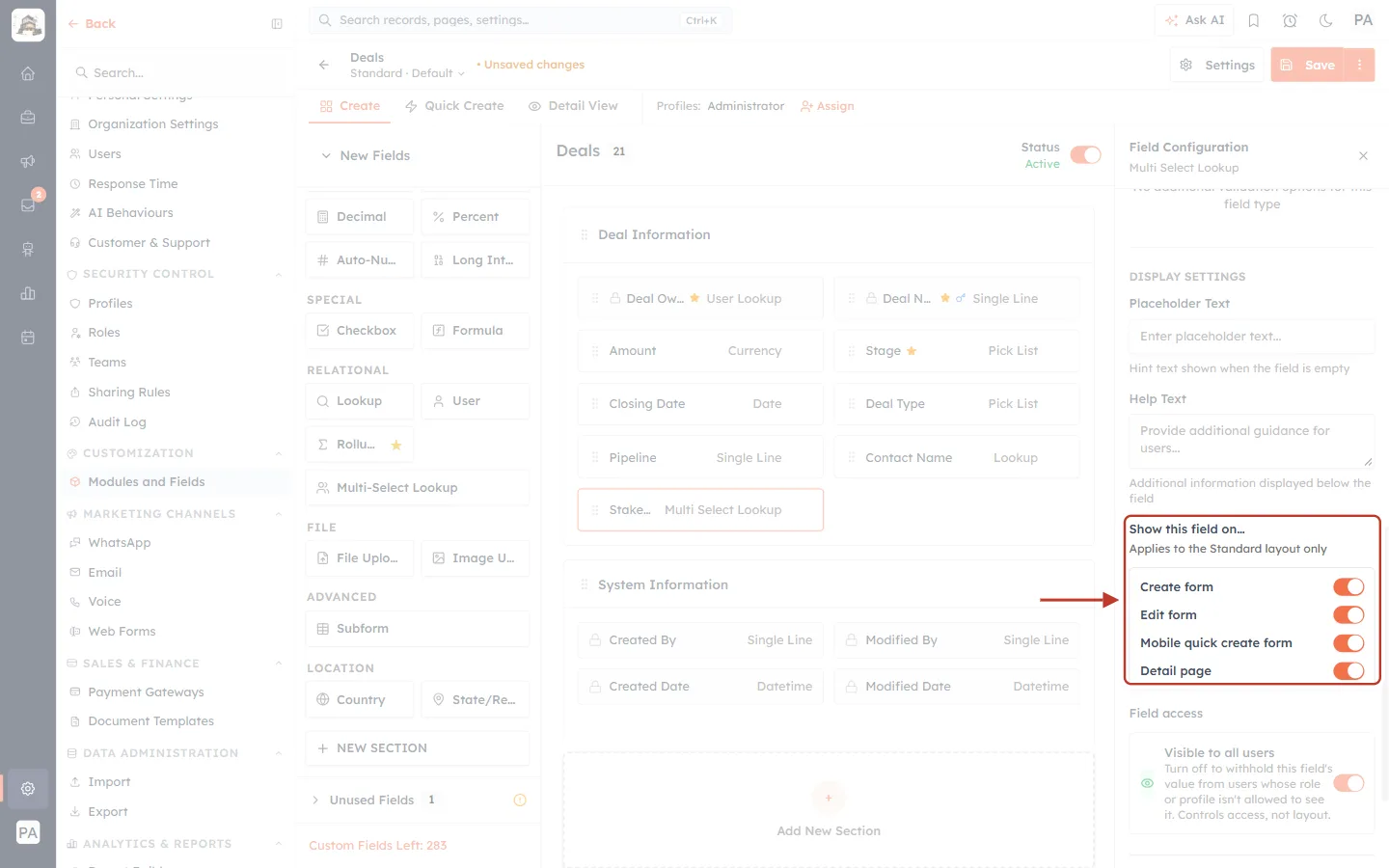
Task: Toggle Visible to all users switch
Action: pos(1348,783)
